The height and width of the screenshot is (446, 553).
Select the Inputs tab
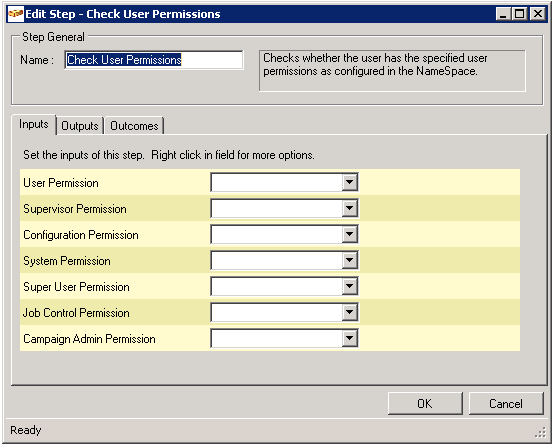[34, 124]
